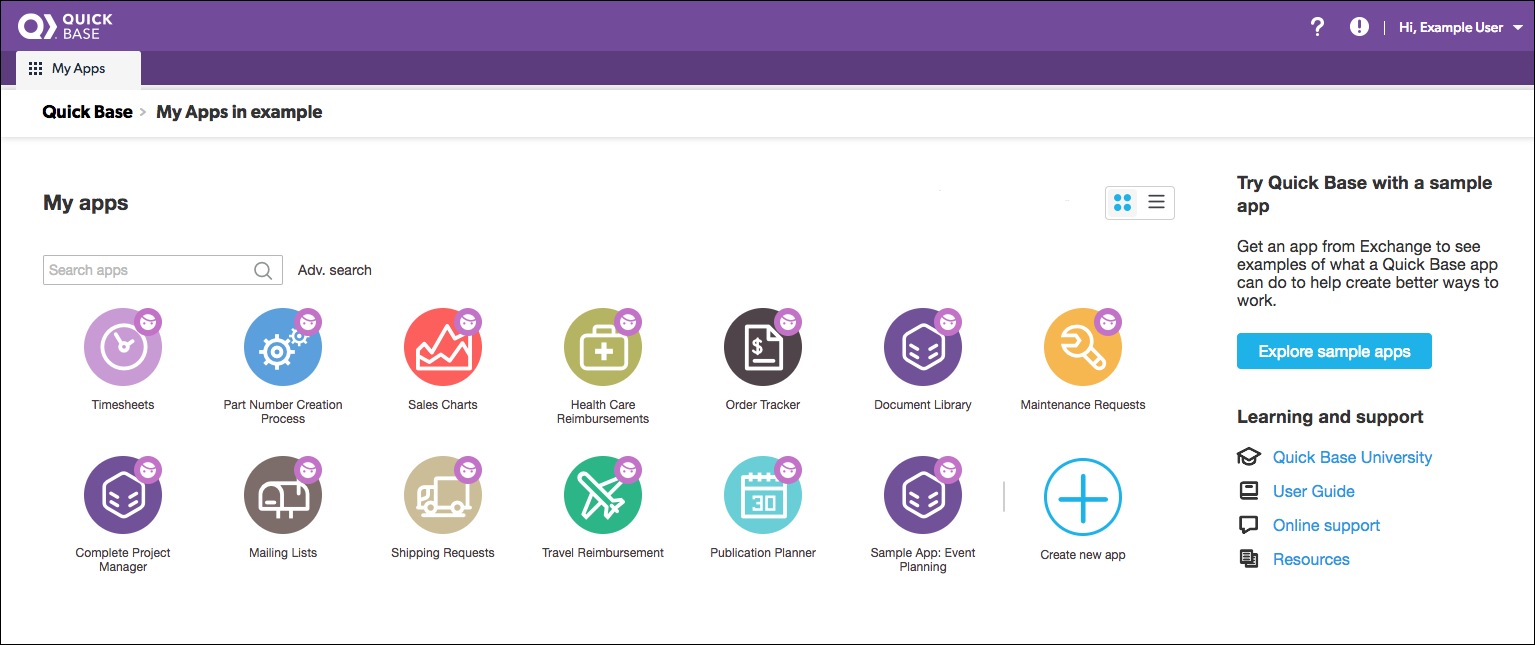
Task: Switch to grid view of apps
Action: coord(1122,203)
